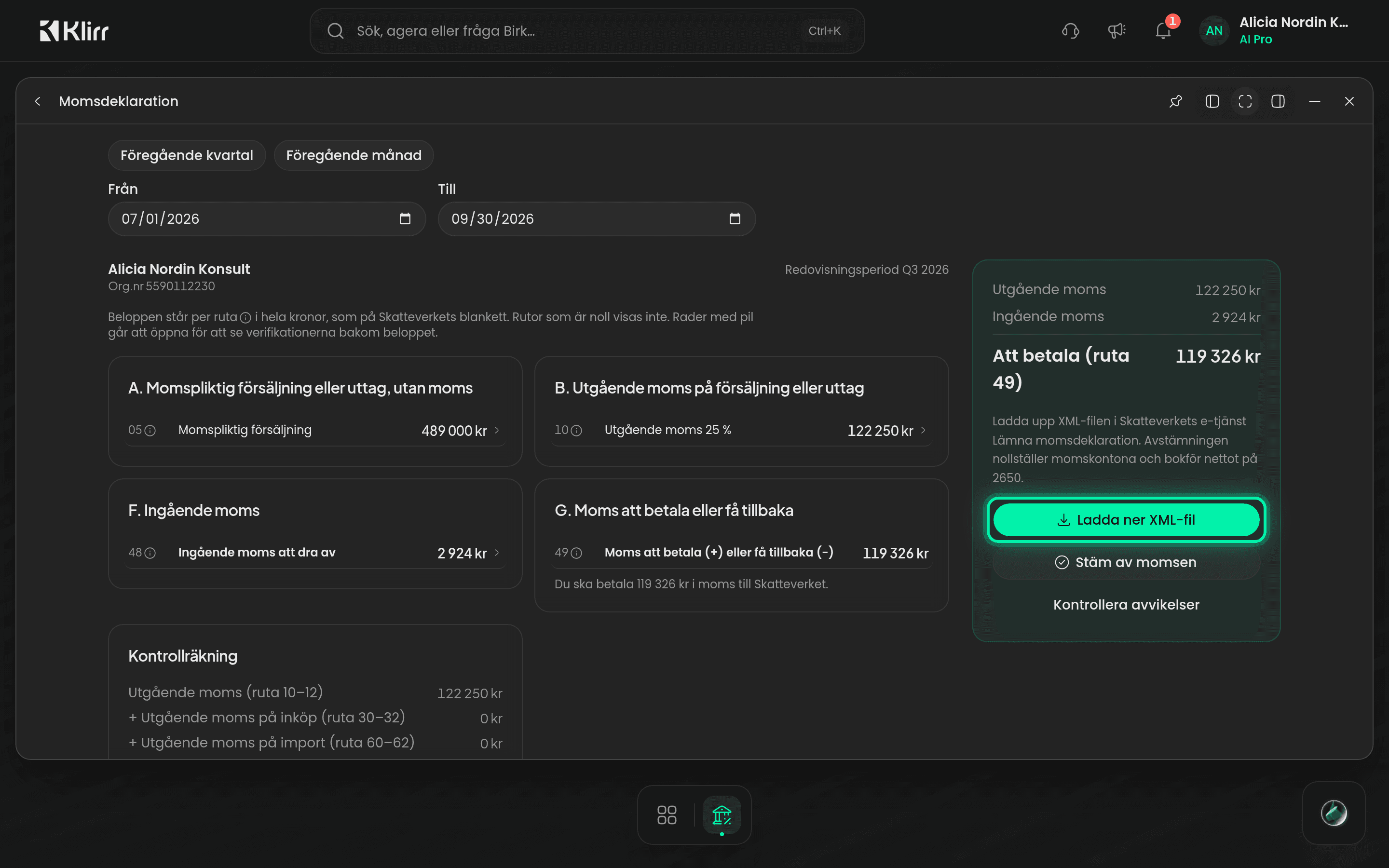Edit the Till date field

(x=596, y=218)
